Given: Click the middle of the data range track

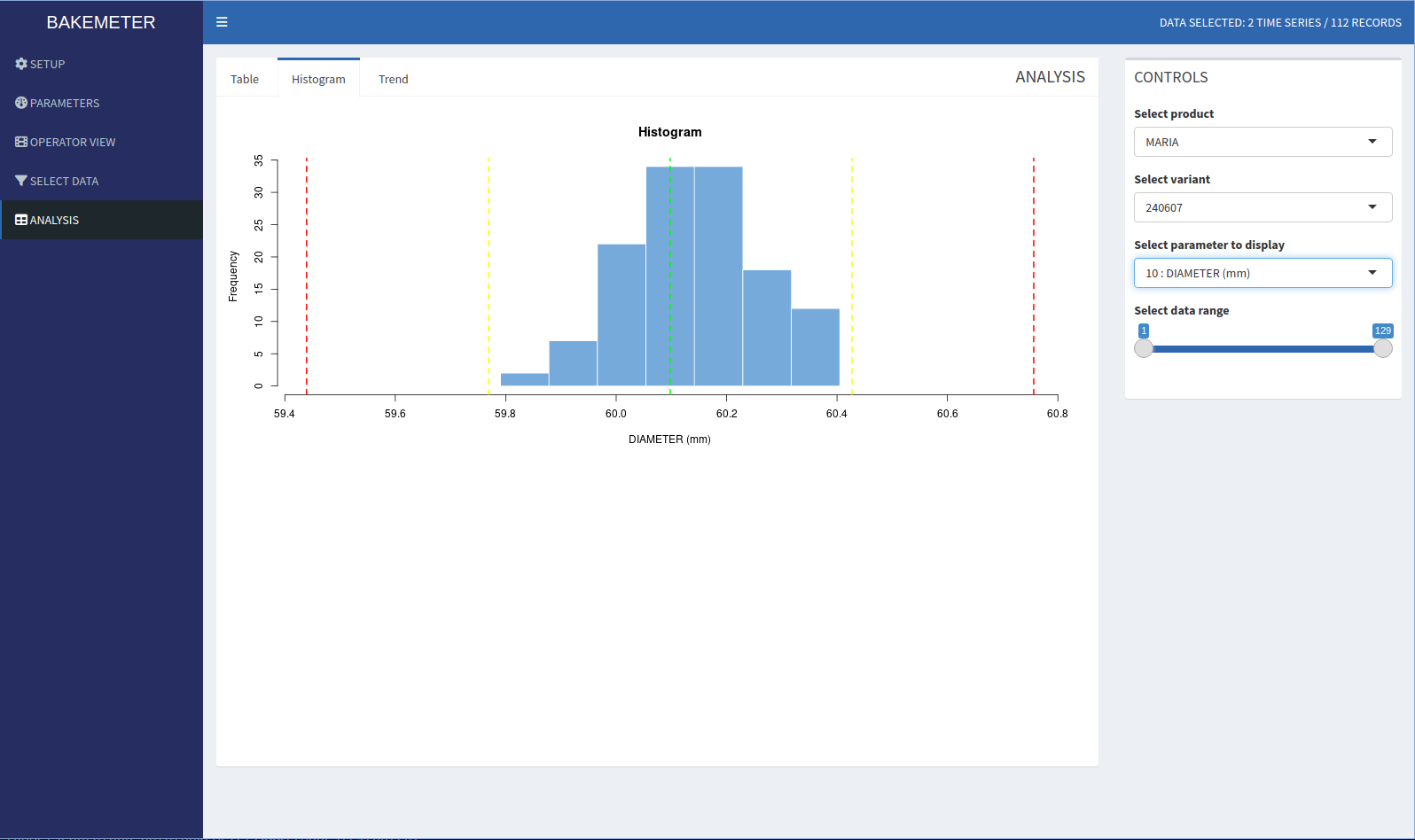Looking at the screenshot, I should click(x=1263, y=349).
